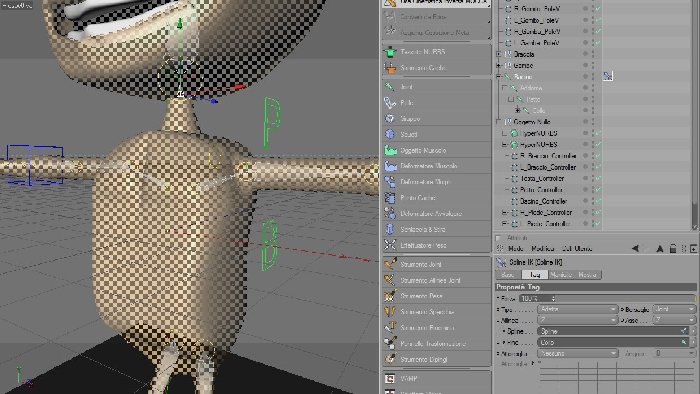
Task: Open the Tipo dropdown
Action: (578, 309)
